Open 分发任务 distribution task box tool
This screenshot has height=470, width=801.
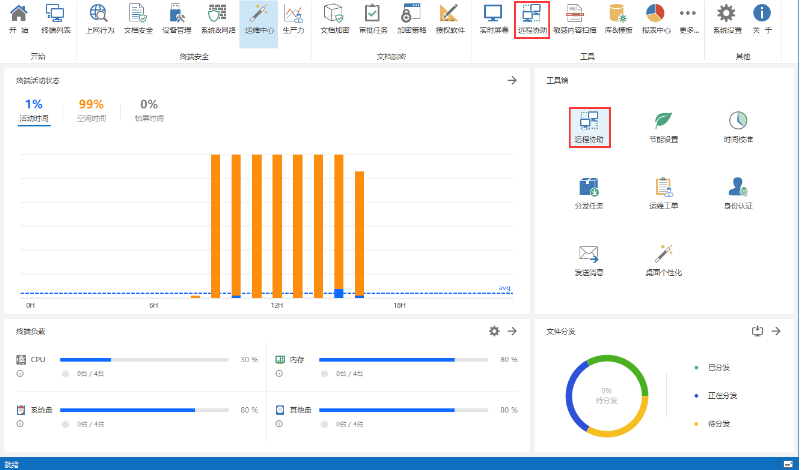tap(589, 194)
